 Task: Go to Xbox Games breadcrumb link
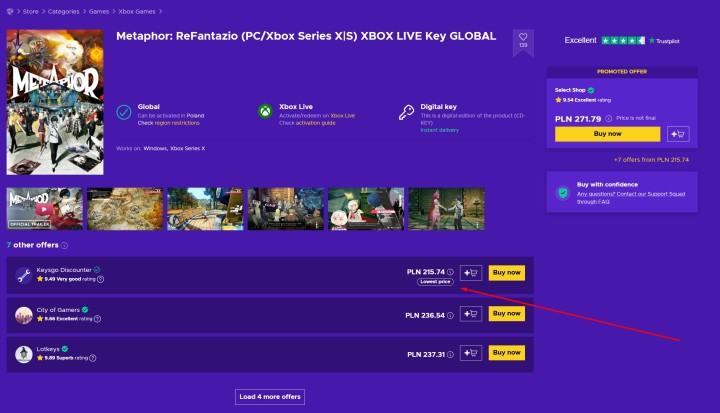click(137, 11)
